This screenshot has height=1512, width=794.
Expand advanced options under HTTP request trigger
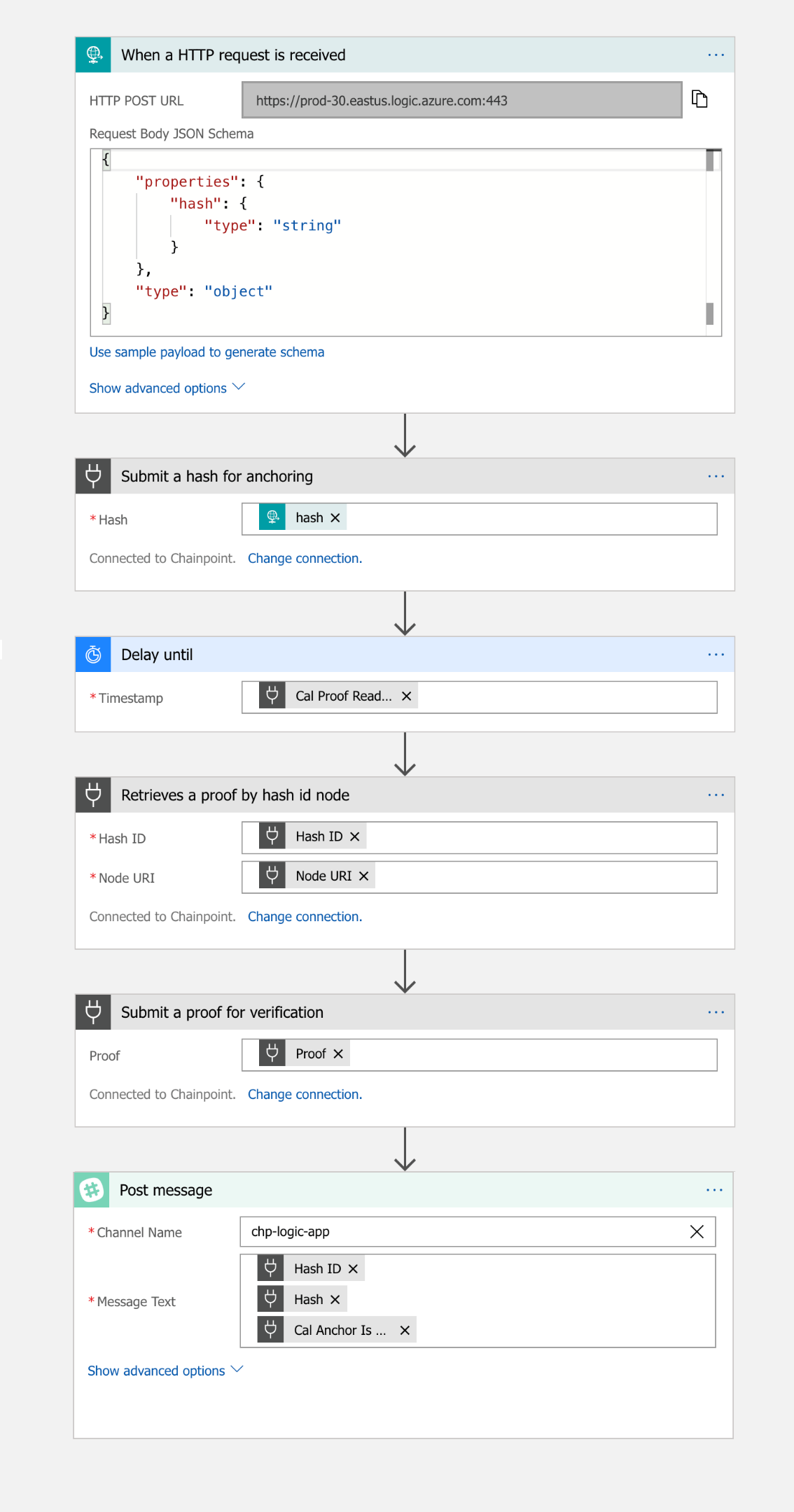[x=167, y=388]
